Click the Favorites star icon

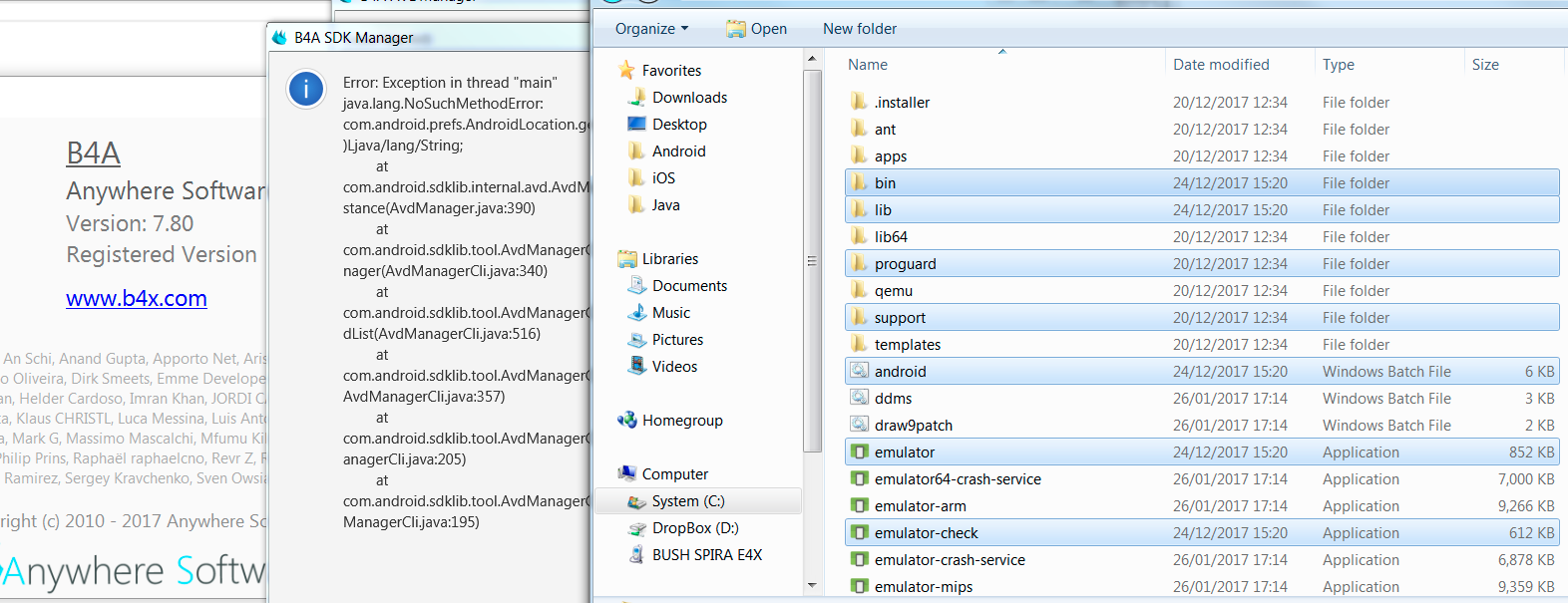[x=626, y=70]
